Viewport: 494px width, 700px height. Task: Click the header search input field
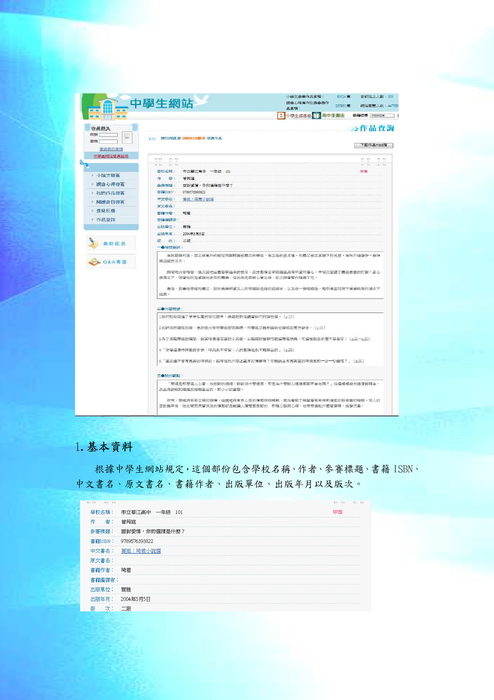tap(382, 116)
